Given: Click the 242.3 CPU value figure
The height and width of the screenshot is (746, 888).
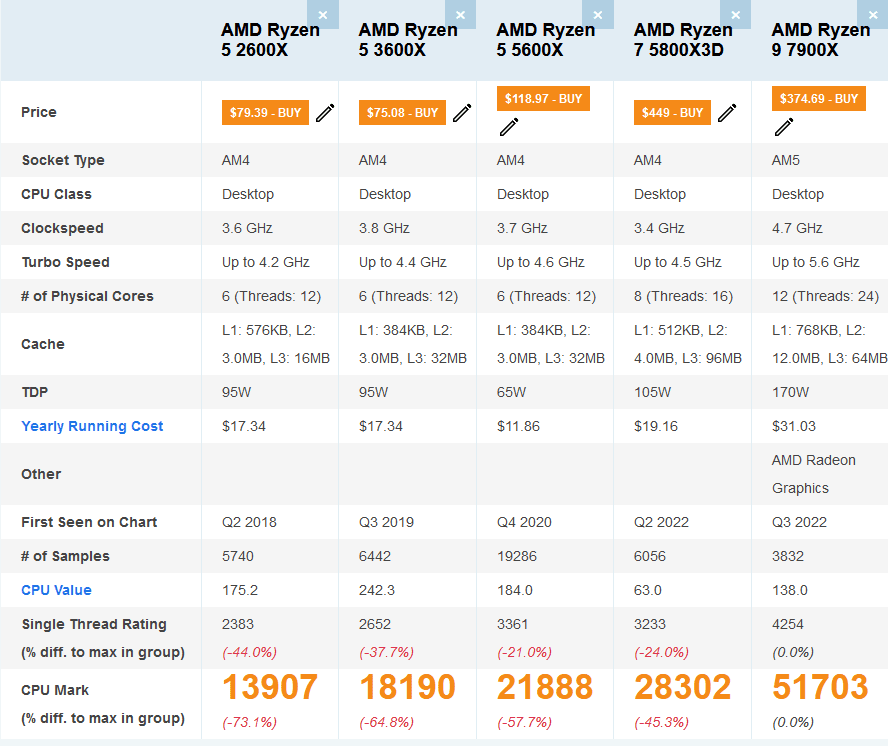Looking at the screenshot, I should tap(377, 590).
